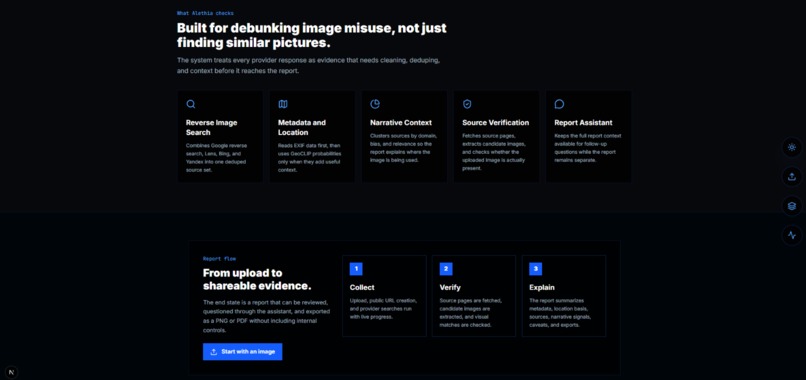Screen dimensions: 806x380
Task: Click the floating upload button on right edge
Action: pos(792,177)
